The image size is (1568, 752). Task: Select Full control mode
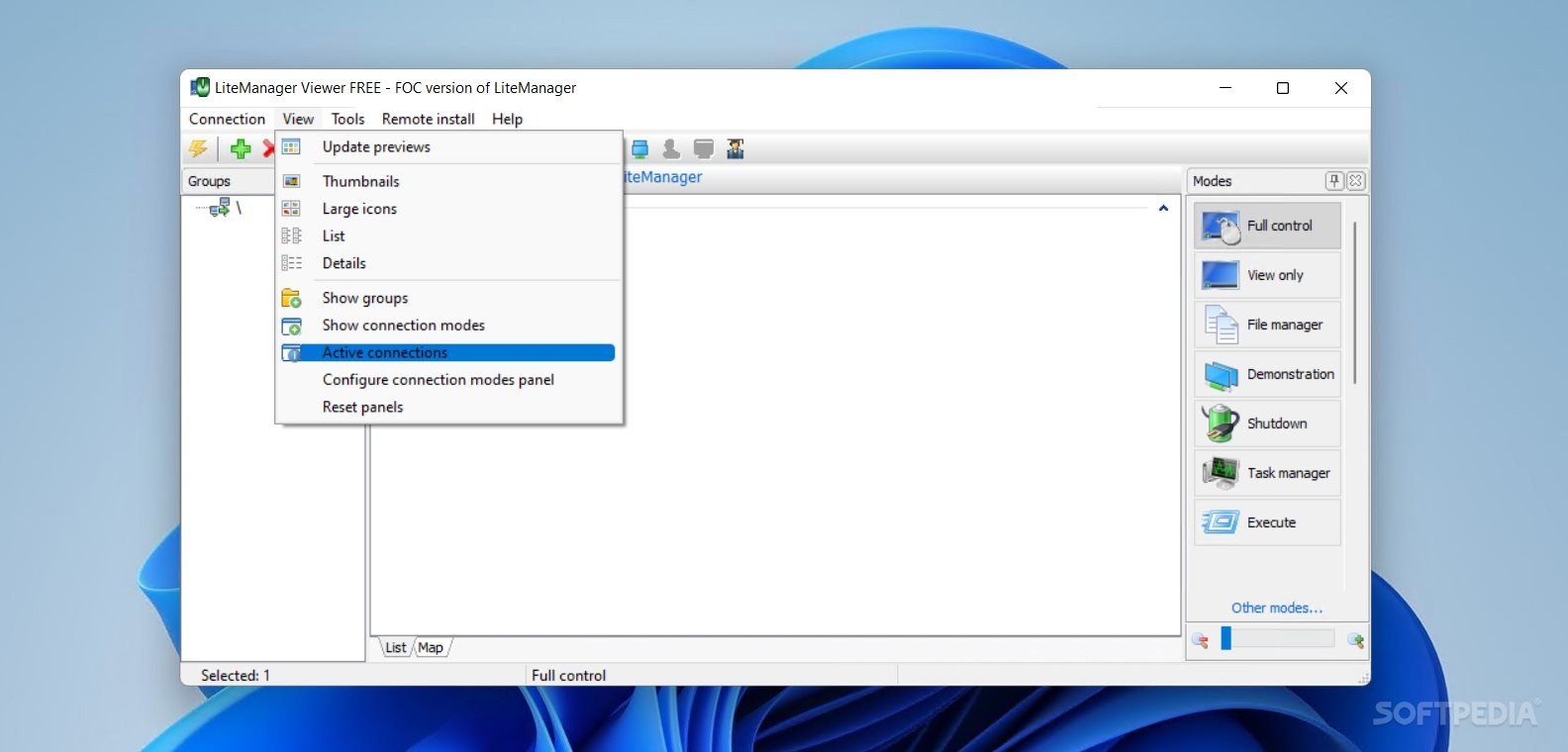1267,226
